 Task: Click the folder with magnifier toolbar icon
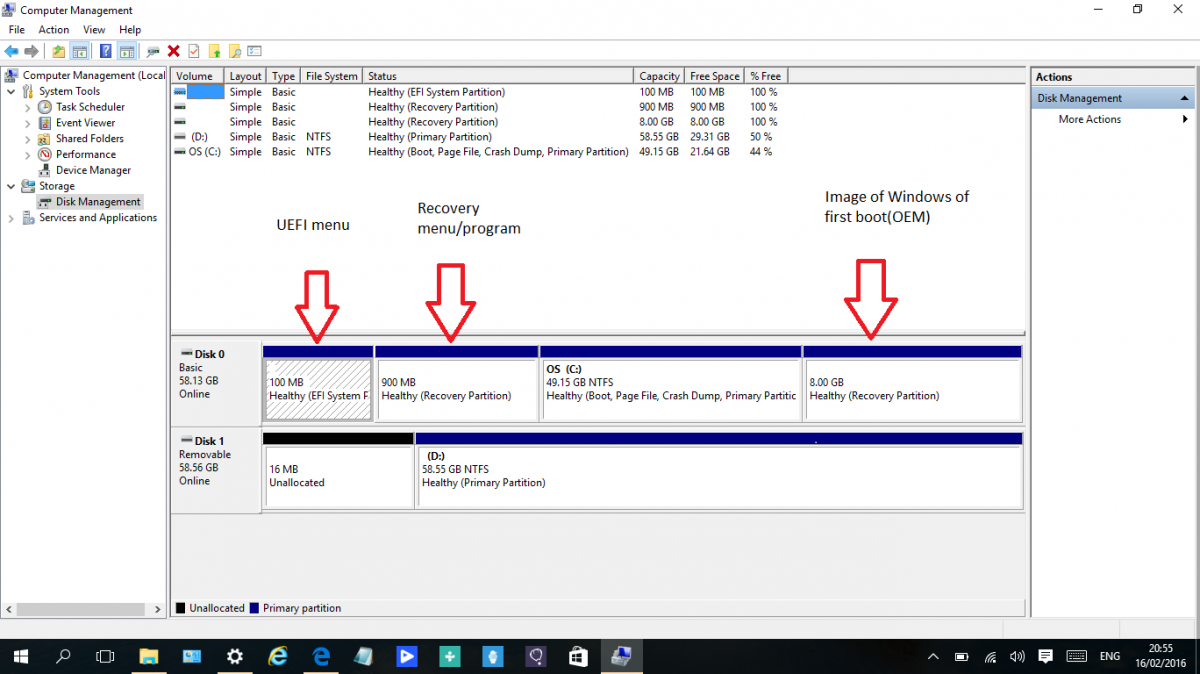[x=235, y=51]
